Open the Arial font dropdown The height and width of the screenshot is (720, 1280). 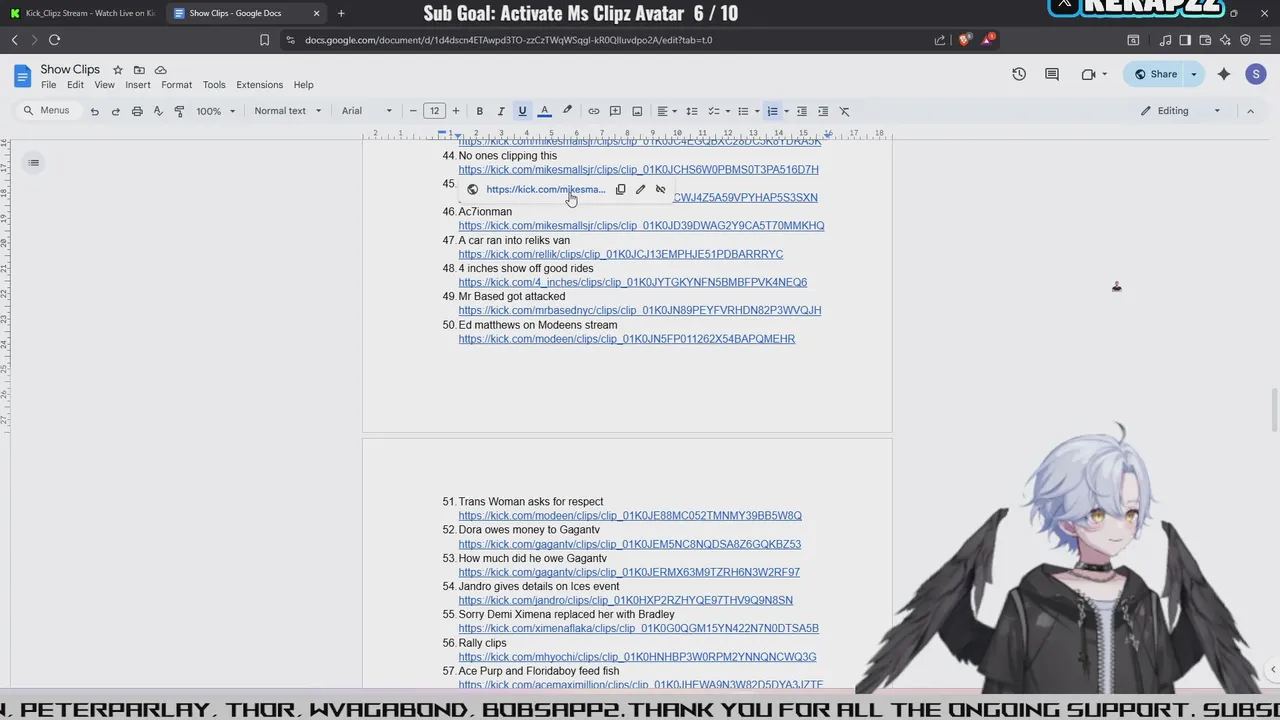coord(367,111)
